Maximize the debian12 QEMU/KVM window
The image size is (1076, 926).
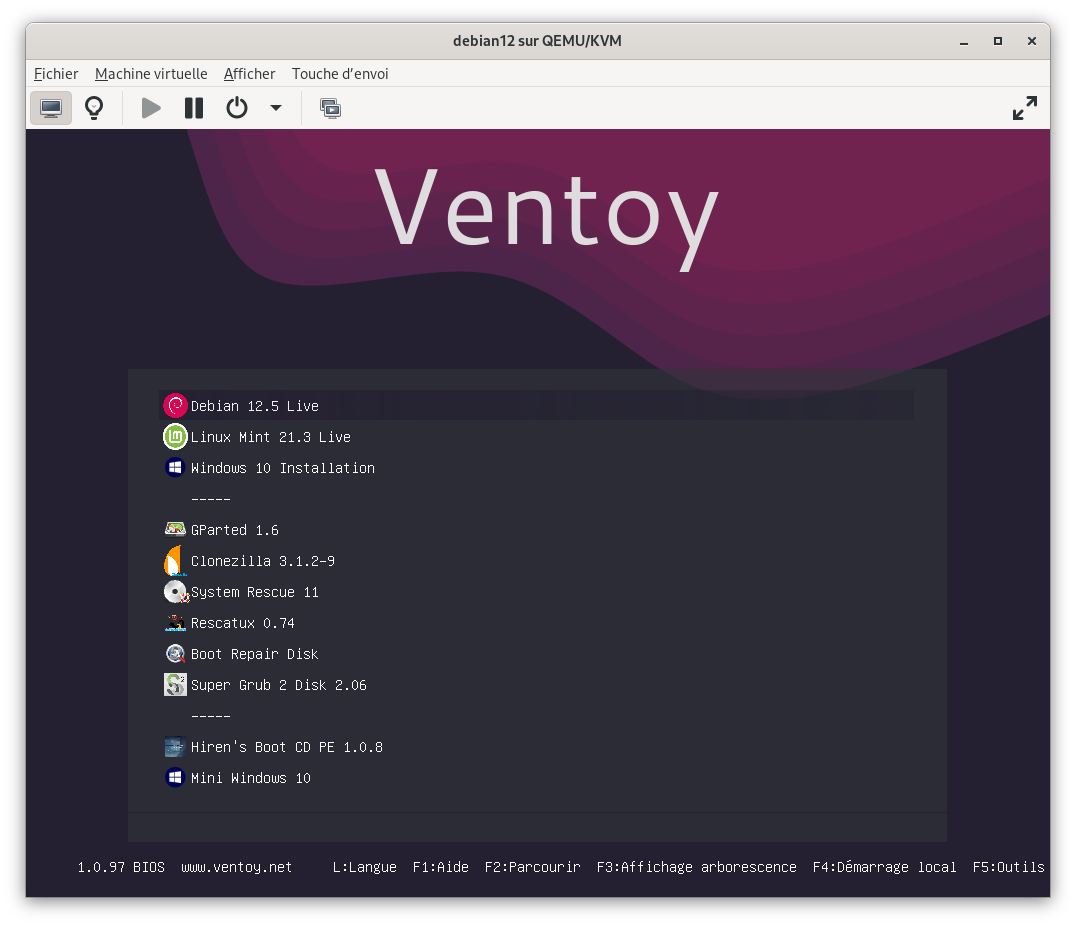click(x=998, y=41)
